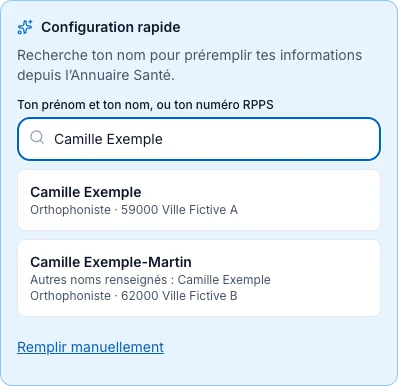Screen dimensions: 398x386
Task: Click the bold Camille Exemple-Martin name
Action: tap(111, 262)
